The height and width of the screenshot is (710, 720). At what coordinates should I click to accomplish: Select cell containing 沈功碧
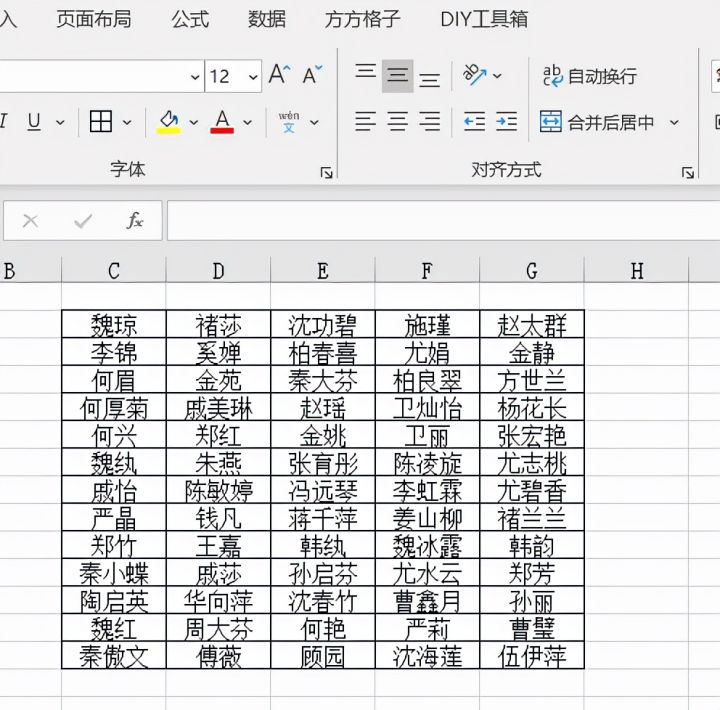tap(323, 324)
